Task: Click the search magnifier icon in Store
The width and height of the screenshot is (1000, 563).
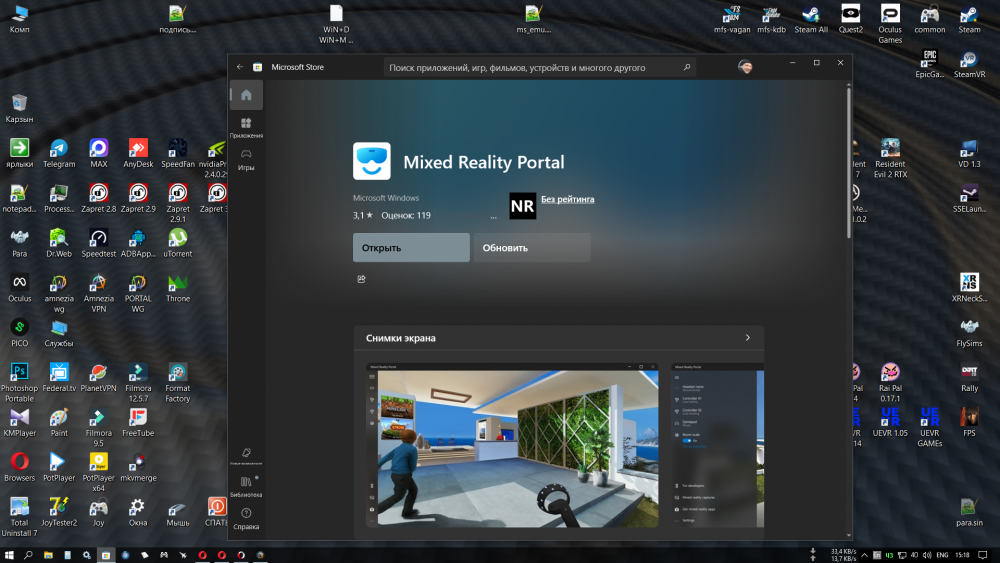Action: (687, 68)
